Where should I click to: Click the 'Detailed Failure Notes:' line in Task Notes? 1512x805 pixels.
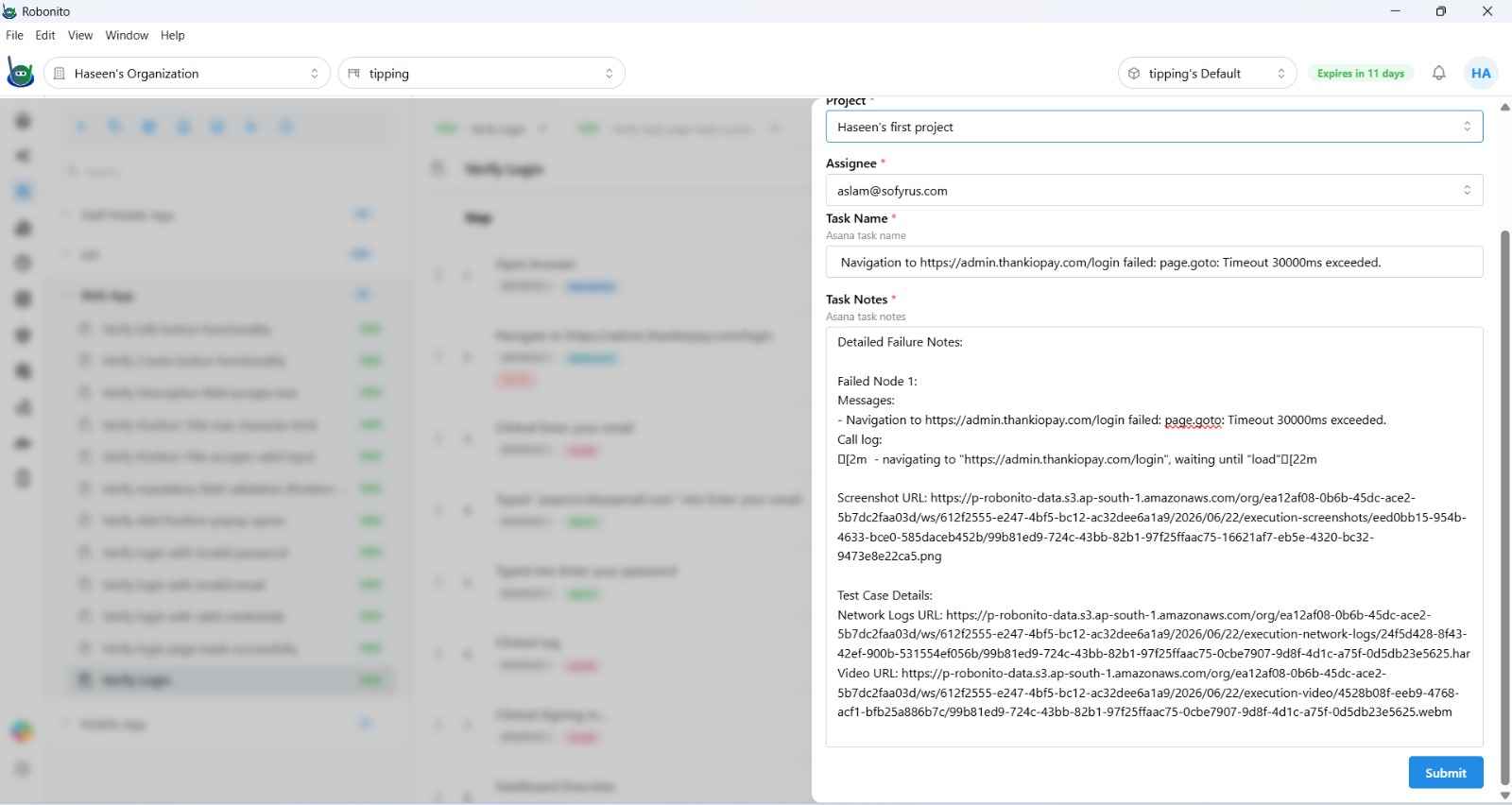[x=900, y=342]
